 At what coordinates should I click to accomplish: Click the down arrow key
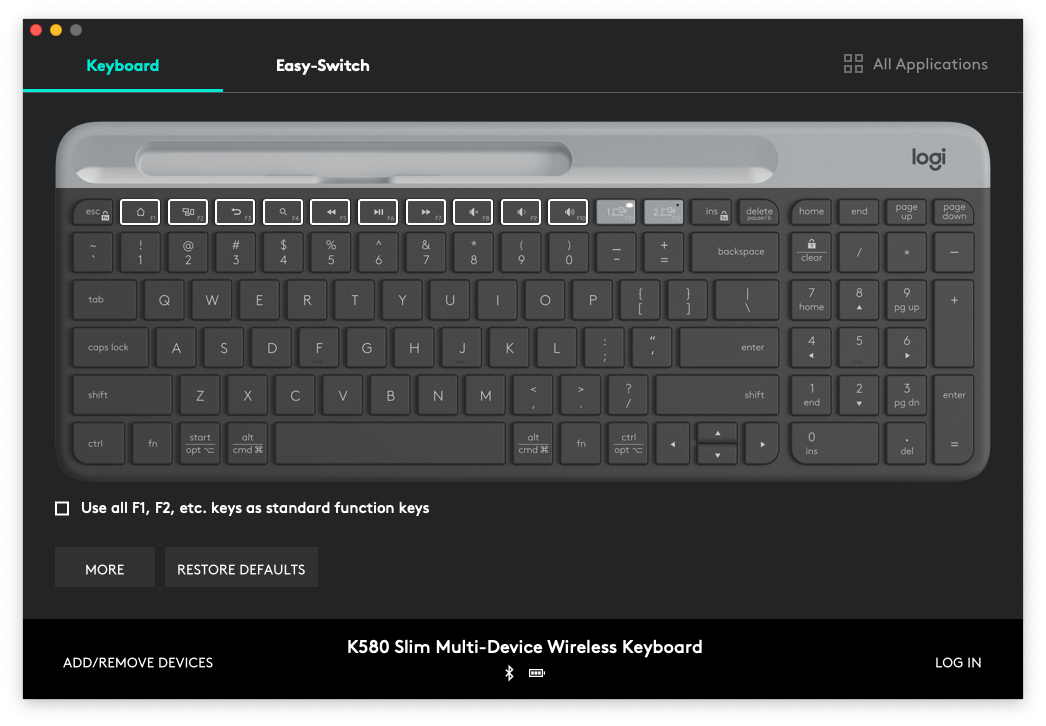(x=717, y=454)
